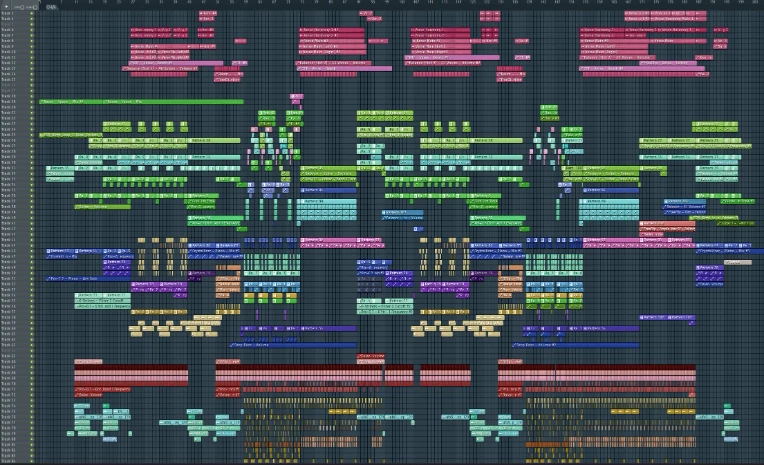Toggle the green mute dot on Track 9
Image resolution: width=764 pixels, height=465 pixels.
coord(32,46)
